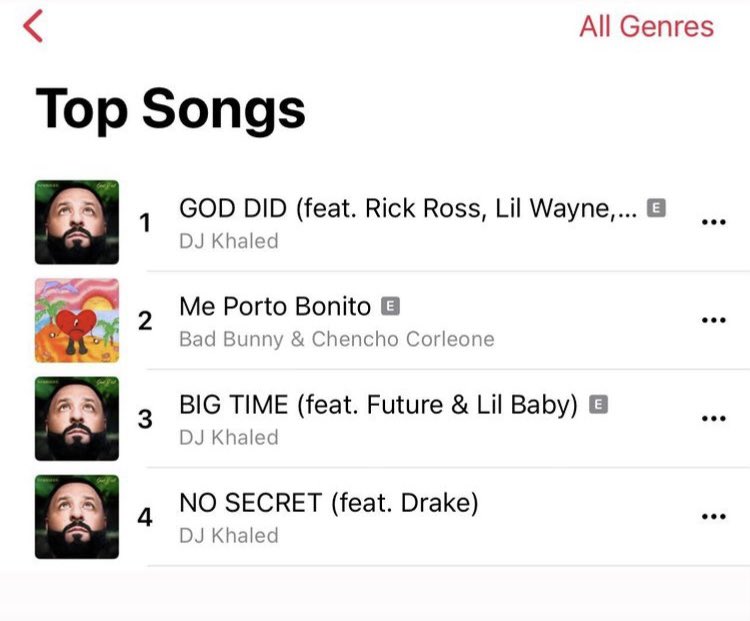The width and height of the screenshot is (750, 621).
Task: Play the song GOD DID
Action: point(408,209)
